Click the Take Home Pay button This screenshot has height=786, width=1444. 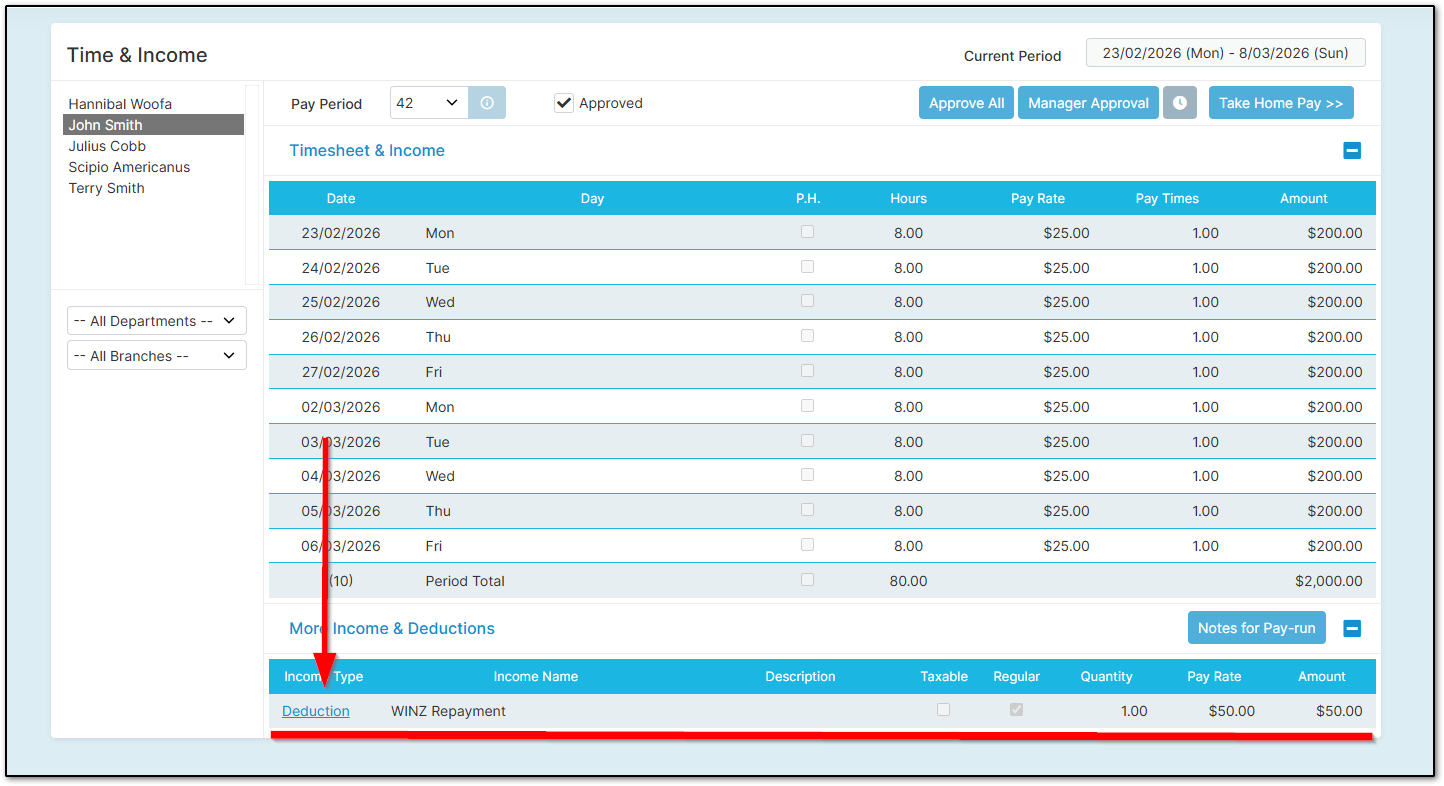(1281, 102)
